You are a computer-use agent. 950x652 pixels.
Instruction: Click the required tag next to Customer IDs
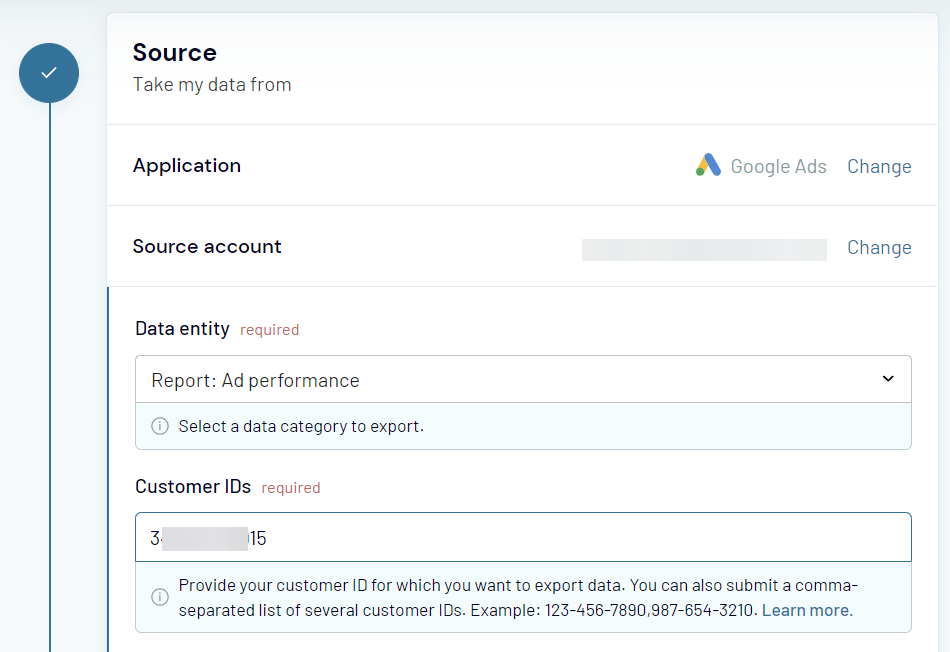point(291,488)
